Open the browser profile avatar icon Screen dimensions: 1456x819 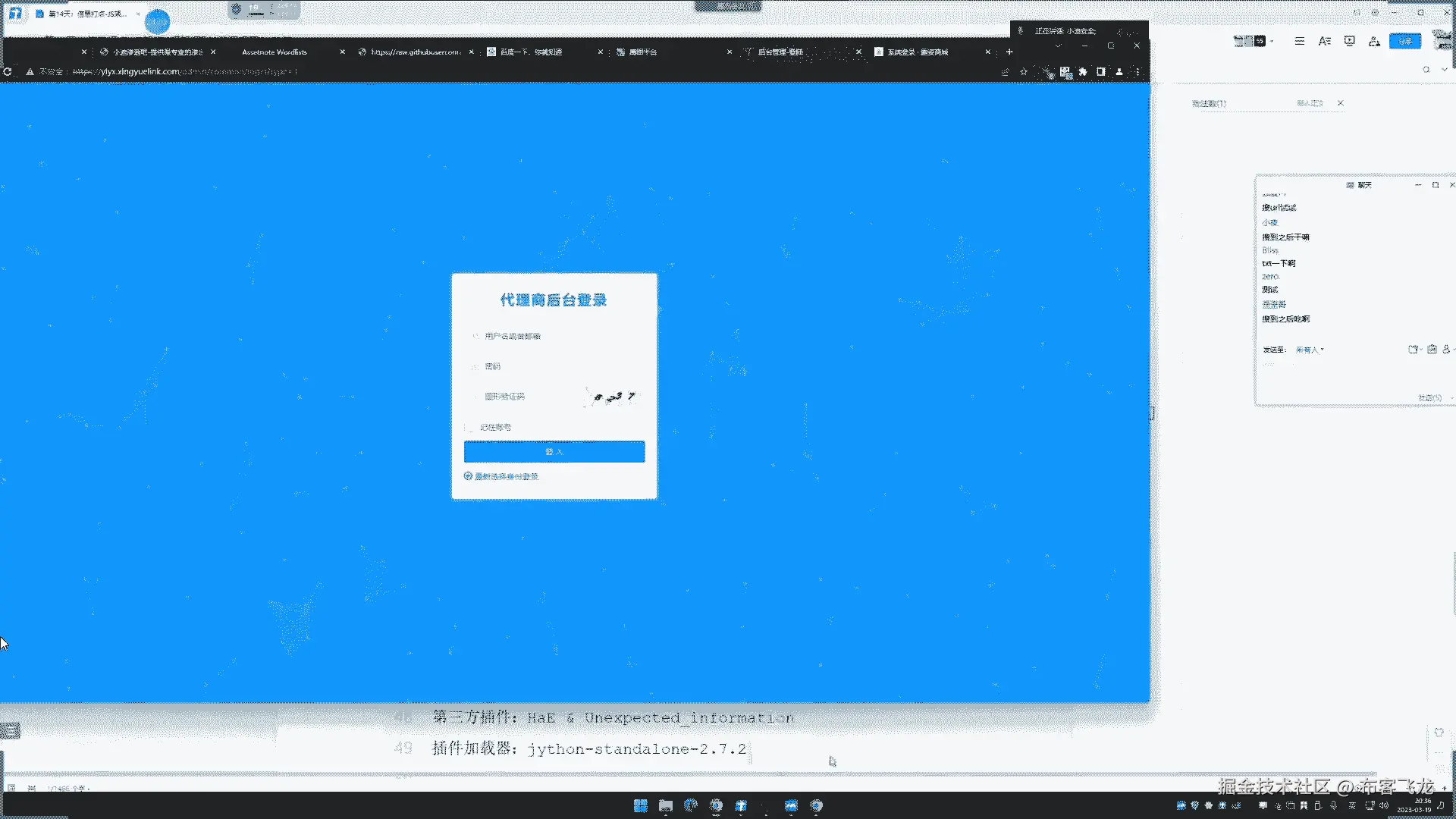point(1119,72)
